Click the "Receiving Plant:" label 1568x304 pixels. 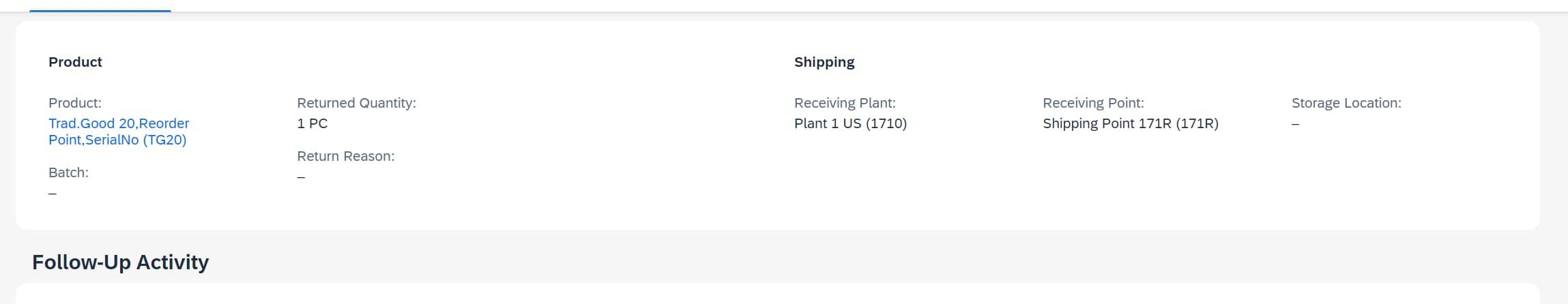pos(844,103)
